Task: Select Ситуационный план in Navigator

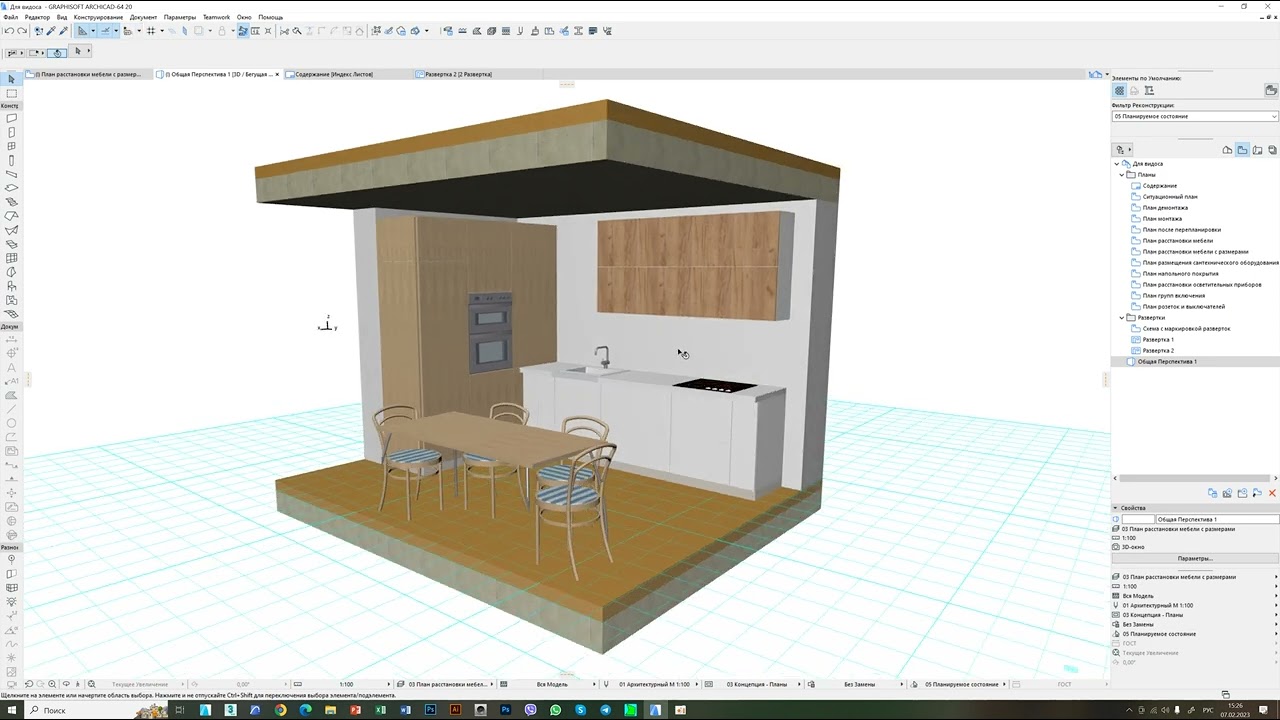Action: tap(1170, 197)
